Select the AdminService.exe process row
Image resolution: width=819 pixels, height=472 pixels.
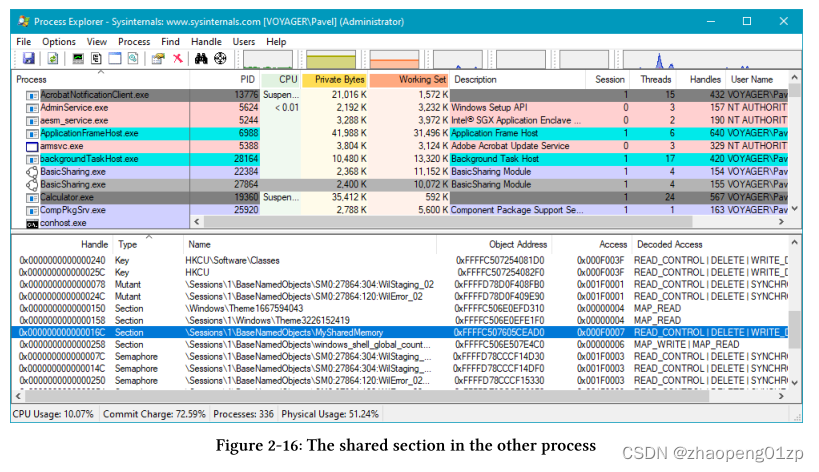400,108
